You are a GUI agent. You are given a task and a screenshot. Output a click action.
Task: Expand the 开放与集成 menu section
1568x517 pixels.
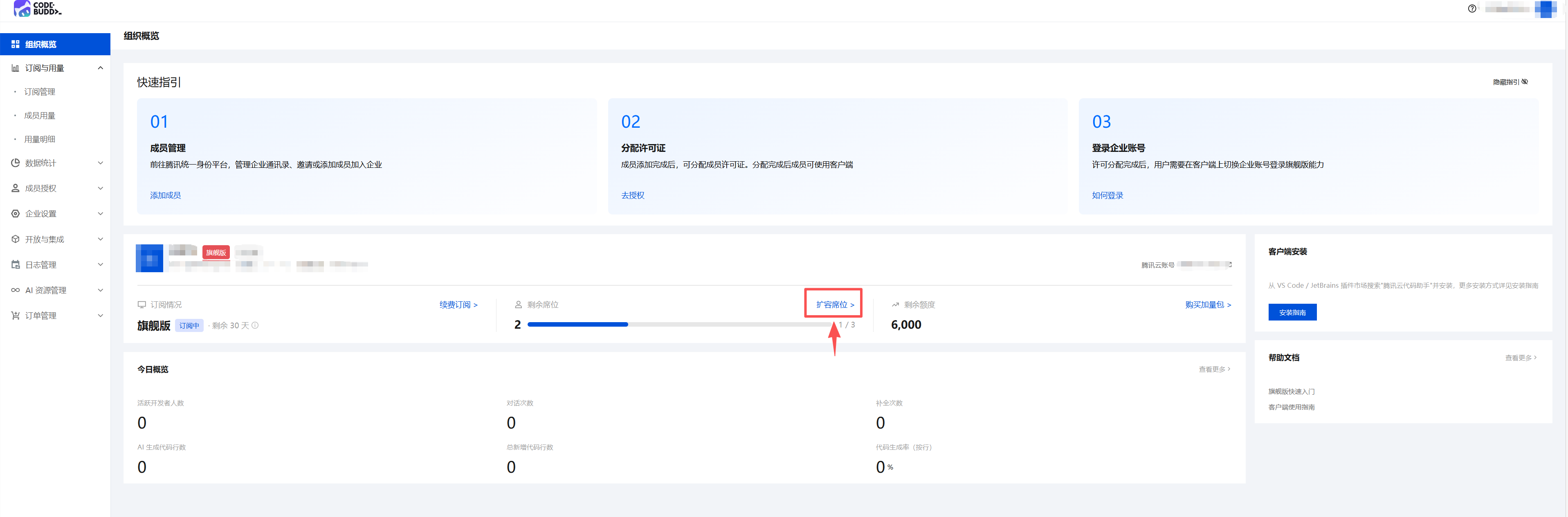101,239
